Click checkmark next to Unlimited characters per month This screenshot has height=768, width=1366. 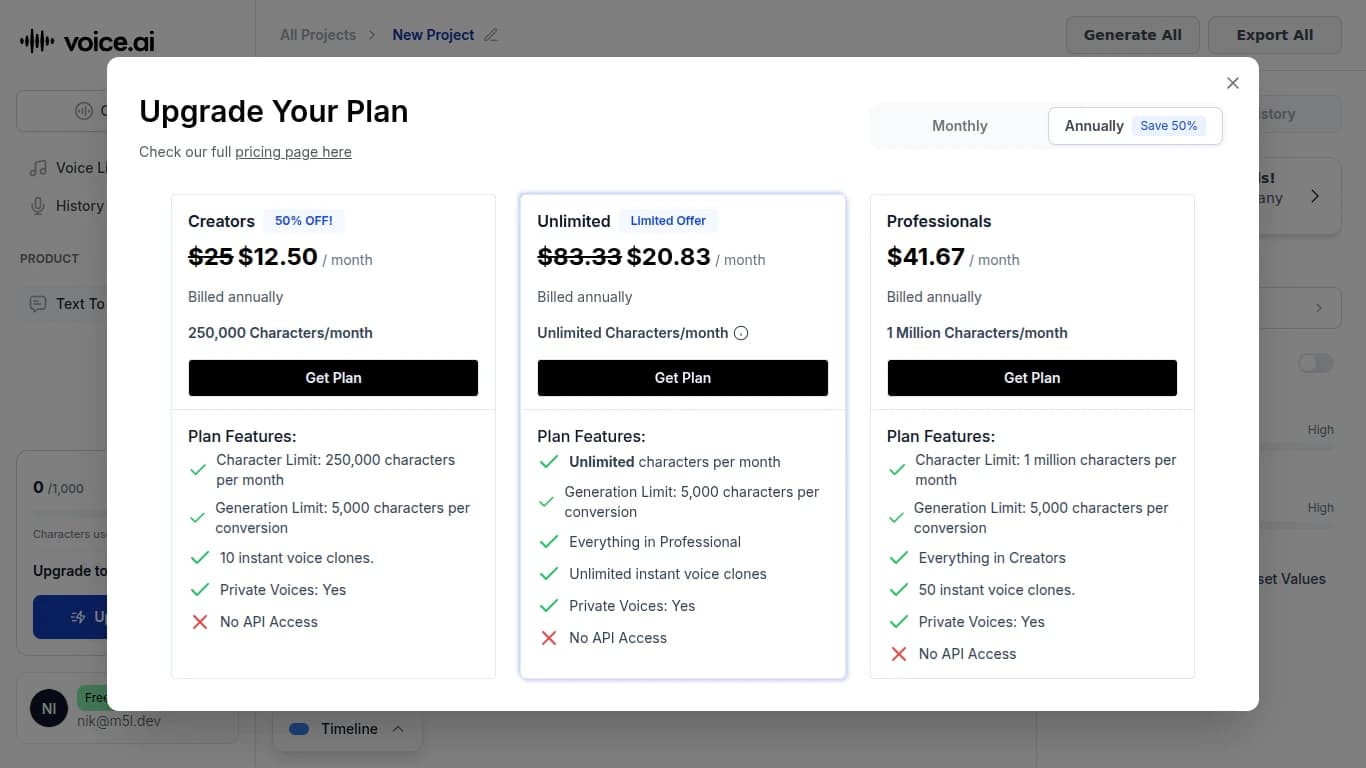pyautogui.click(x=548, y=462)
